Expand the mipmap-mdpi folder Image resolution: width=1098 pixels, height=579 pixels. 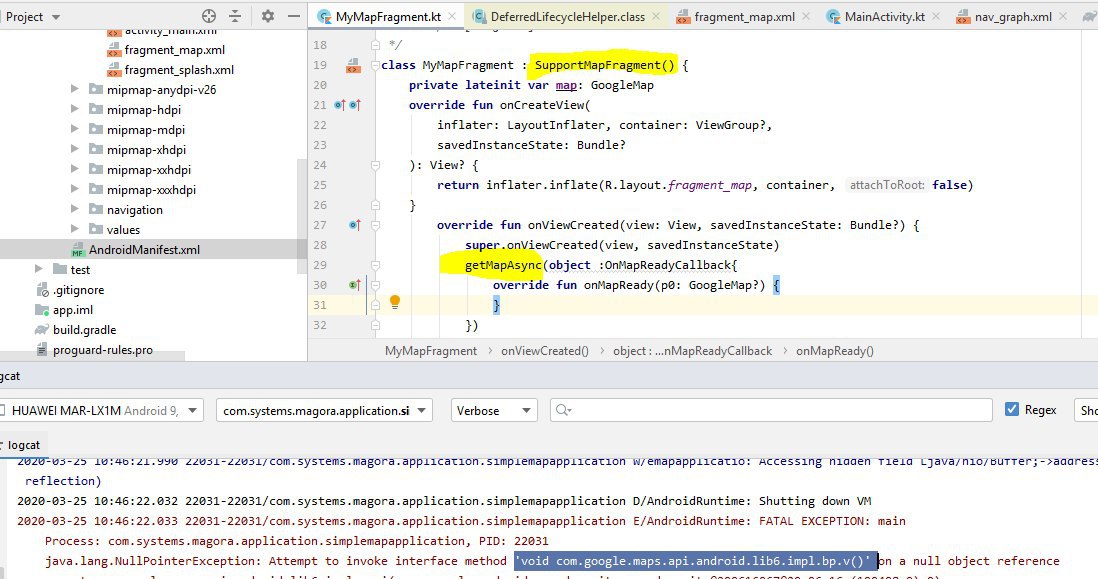74,129
